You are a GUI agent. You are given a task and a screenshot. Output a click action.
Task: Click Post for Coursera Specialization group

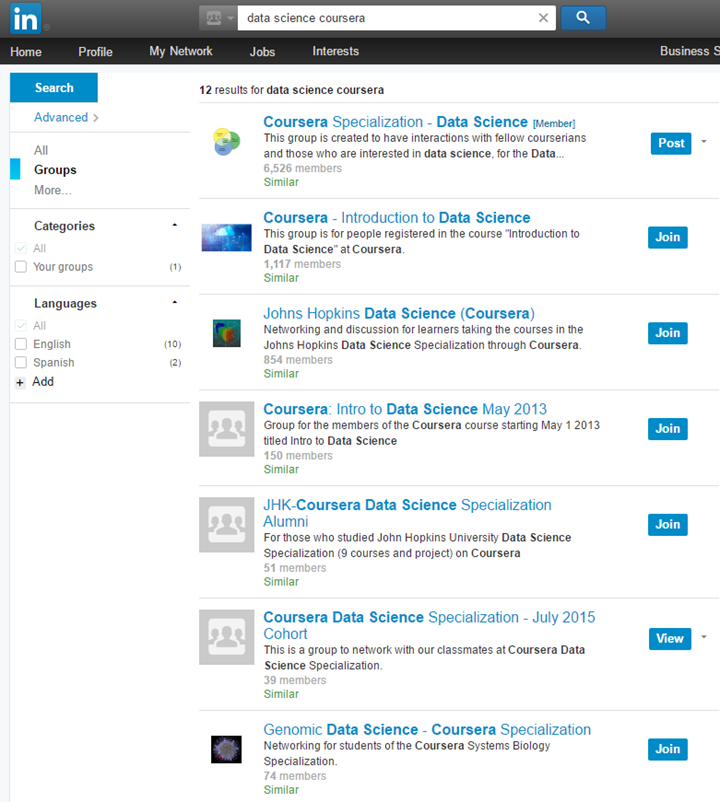point(671,143)
